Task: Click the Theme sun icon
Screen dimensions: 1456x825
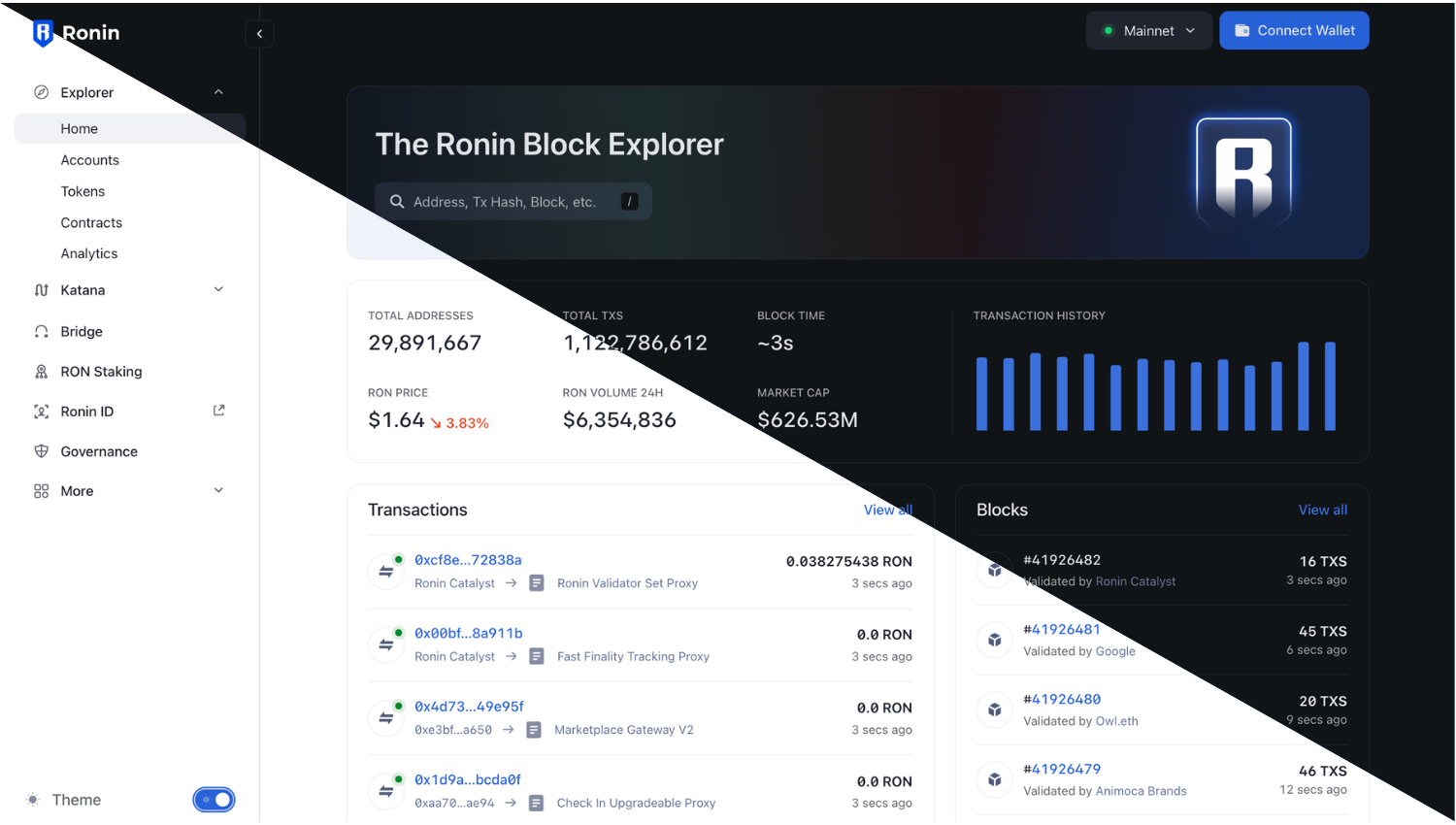Action: 33,800
